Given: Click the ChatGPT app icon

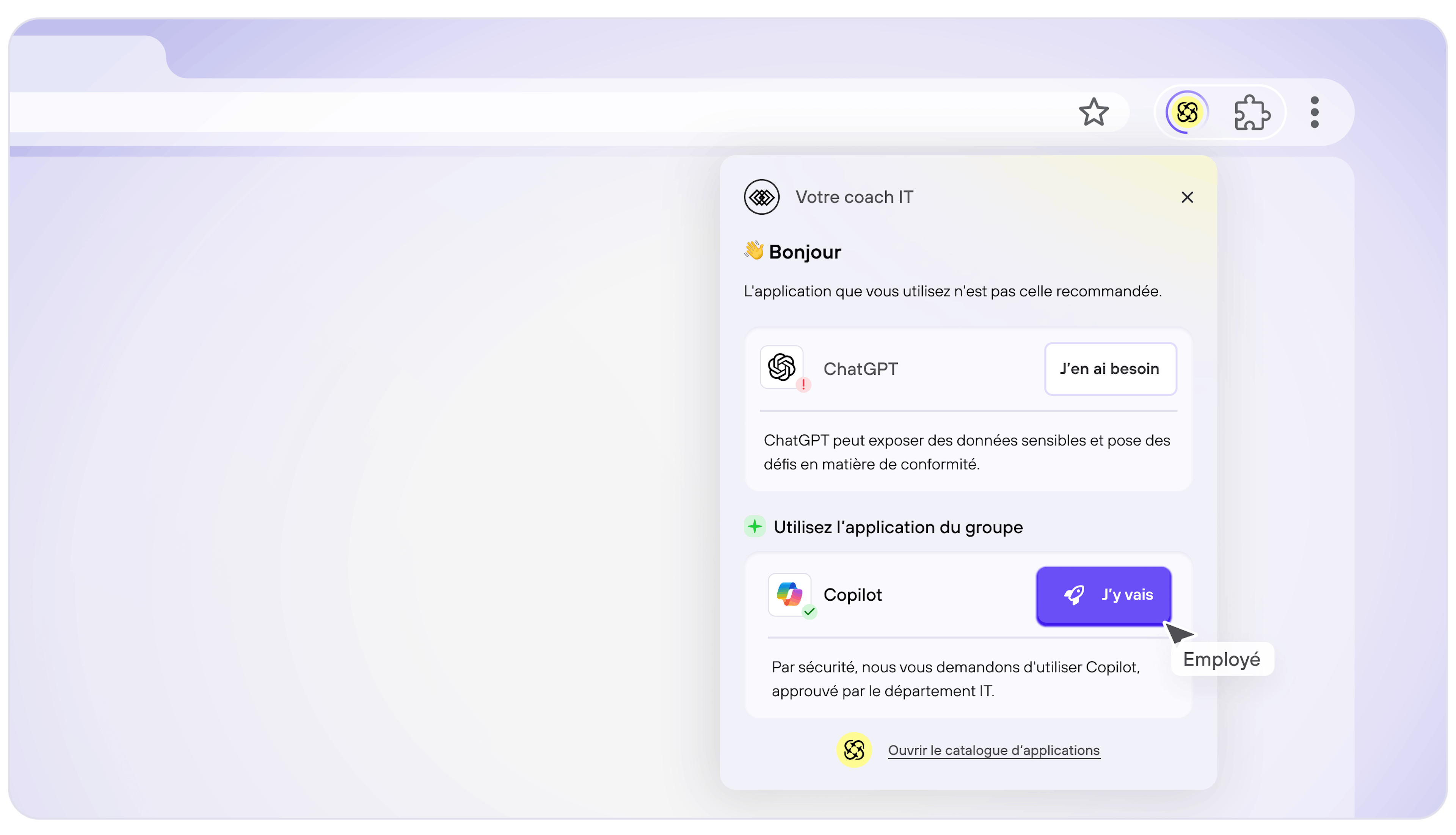Looking at the screenshot, I should (x=781, y=367).
